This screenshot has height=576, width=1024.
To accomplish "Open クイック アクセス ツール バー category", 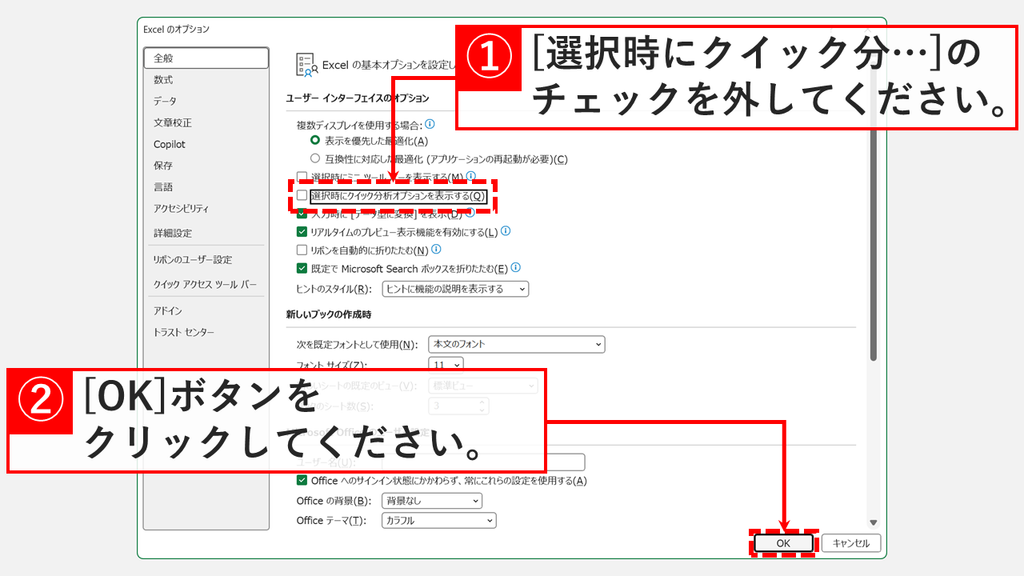I will point(205,285).
